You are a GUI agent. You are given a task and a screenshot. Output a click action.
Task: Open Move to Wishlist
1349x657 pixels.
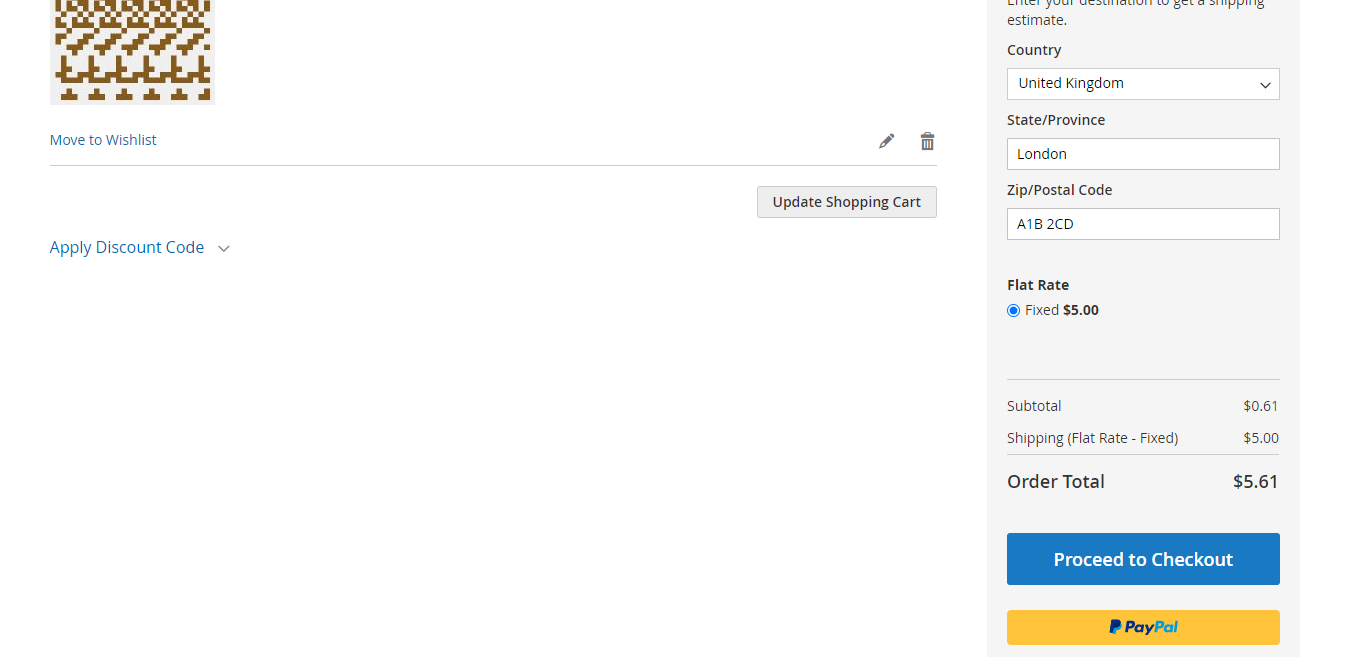(x=103, y=139)
